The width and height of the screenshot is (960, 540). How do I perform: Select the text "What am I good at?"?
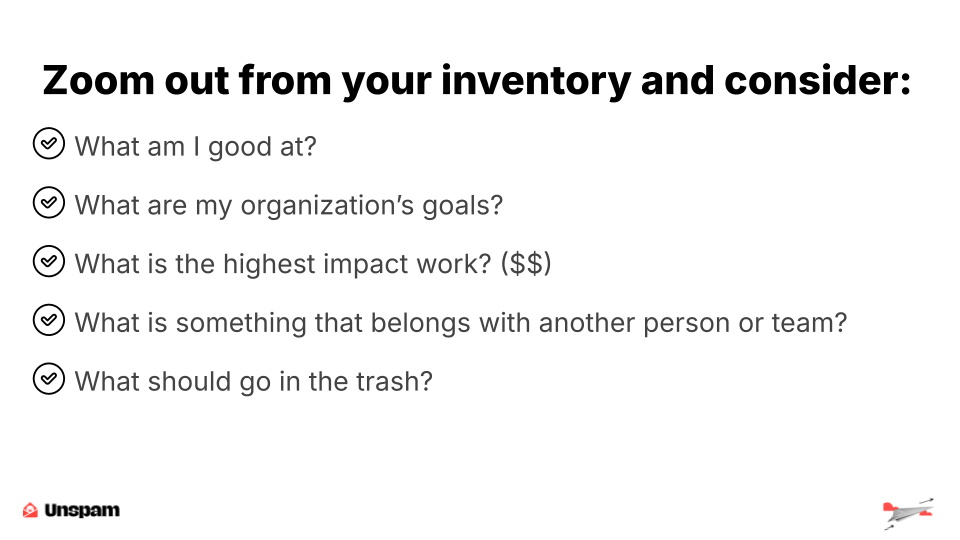coord(195,147)
